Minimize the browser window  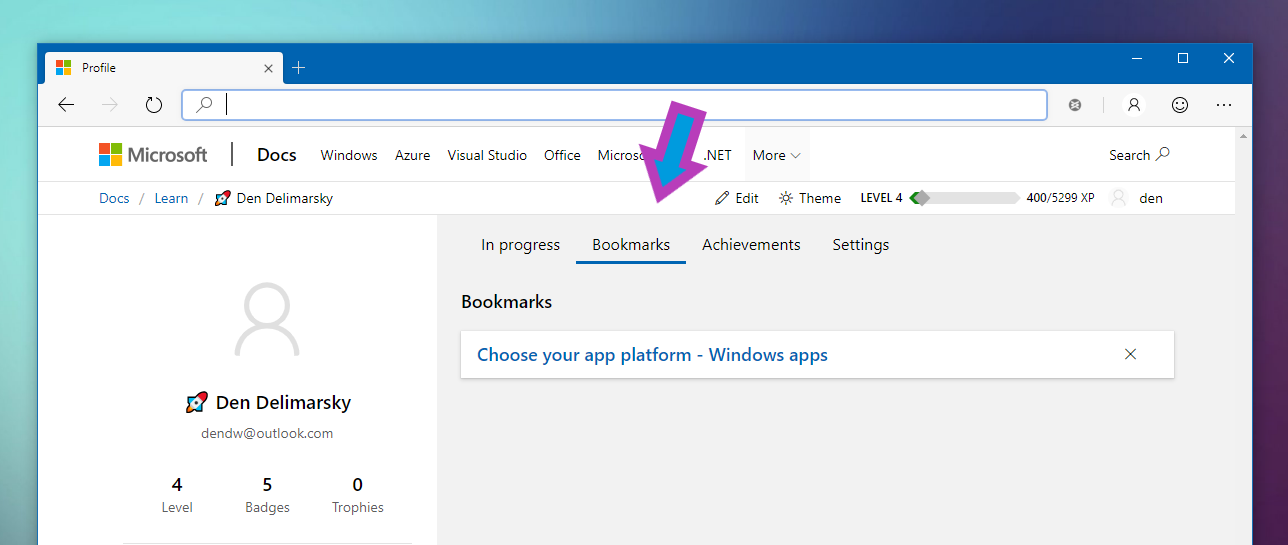pyautogui.click(x=1137, y=59)
